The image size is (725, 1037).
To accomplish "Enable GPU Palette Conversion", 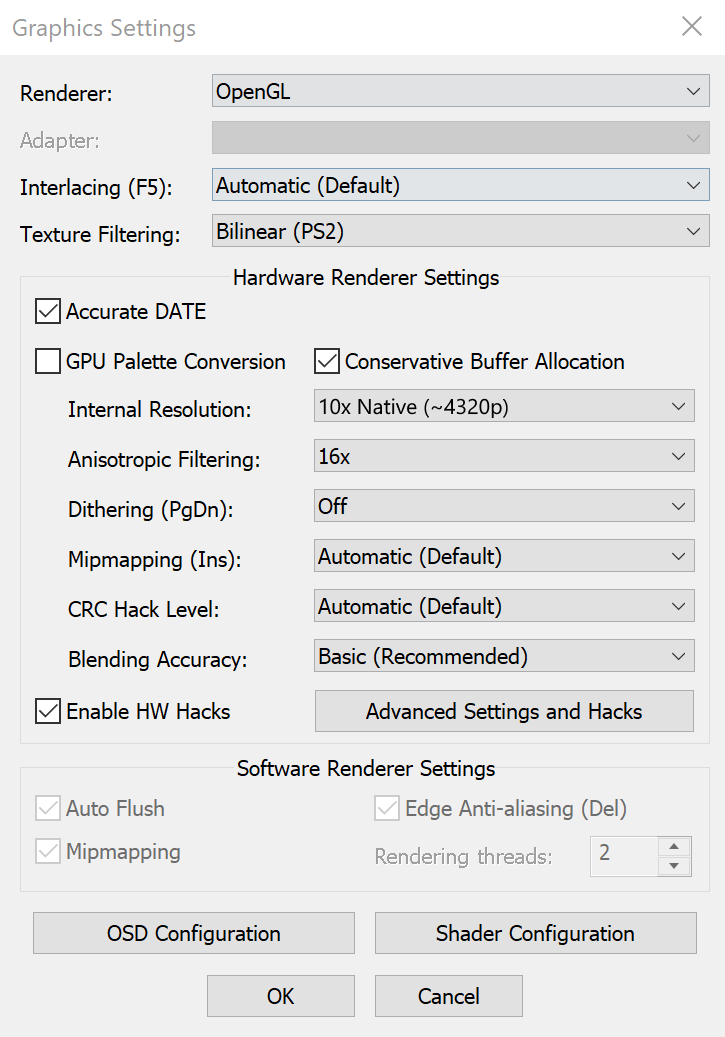I will coord(47,361).
